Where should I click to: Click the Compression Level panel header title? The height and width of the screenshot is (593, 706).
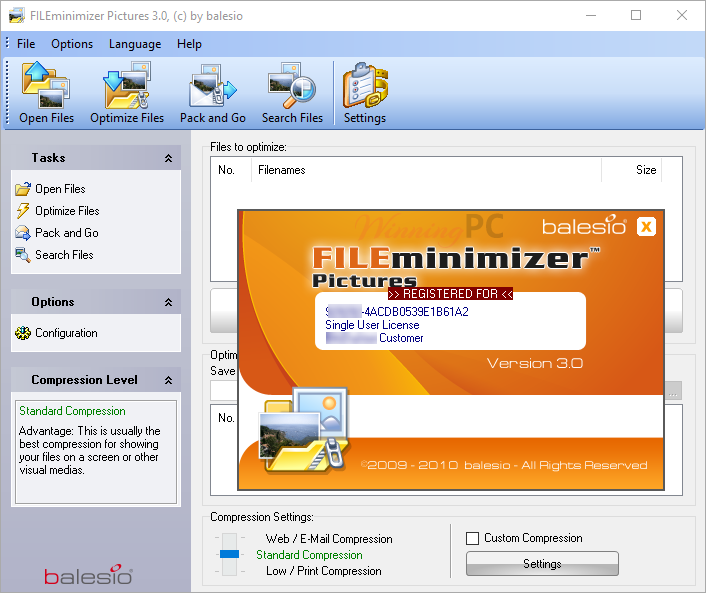click(x=84, y=380)
